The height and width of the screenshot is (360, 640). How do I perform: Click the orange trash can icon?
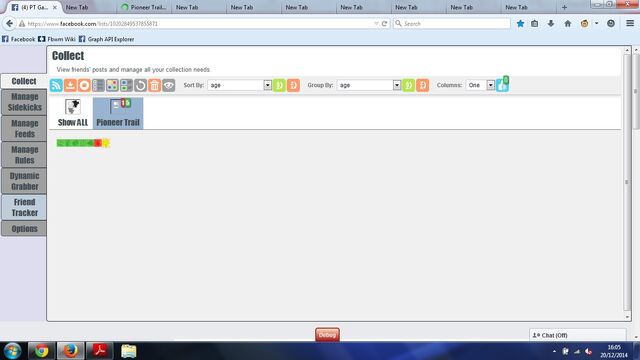pyautogui.click(x=154, y=85)
